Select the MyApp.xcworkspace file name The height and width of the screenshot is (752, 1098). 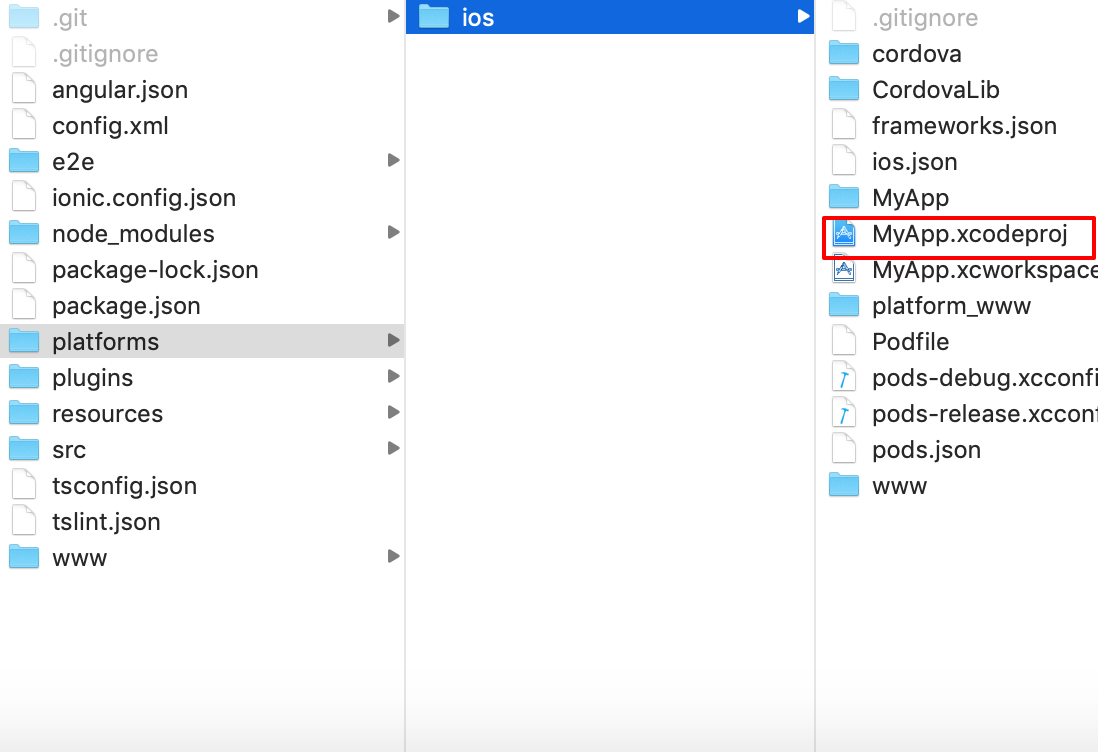click(985, 270)
